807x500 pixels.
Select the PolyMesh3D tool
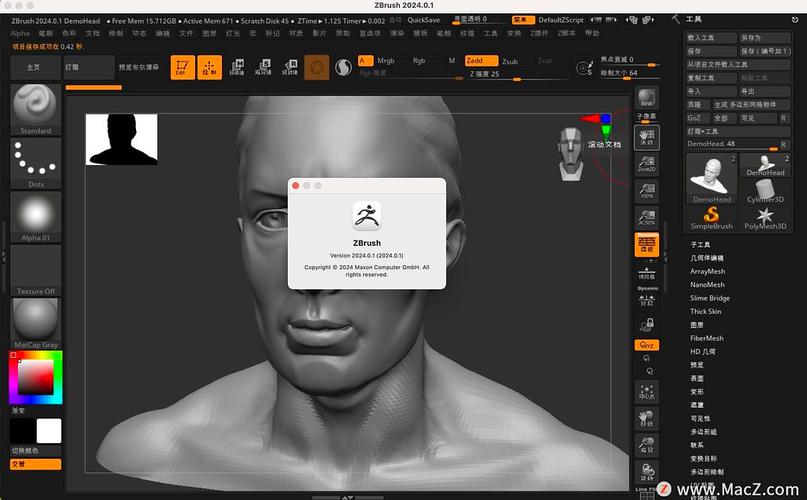pyautogui.click(x=765, y=218)
